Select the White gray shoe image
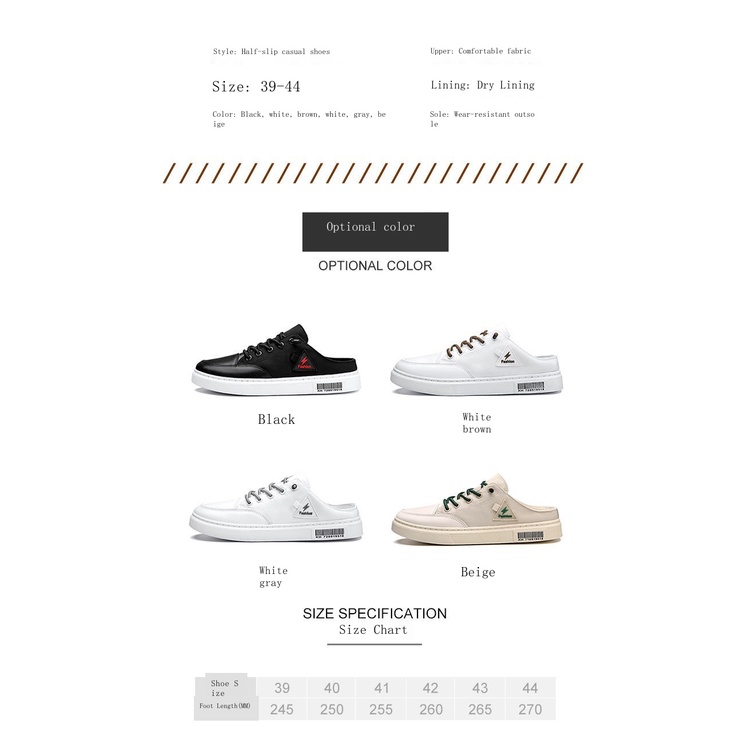The height and width of the screenshot is (750, 750). 276,507
